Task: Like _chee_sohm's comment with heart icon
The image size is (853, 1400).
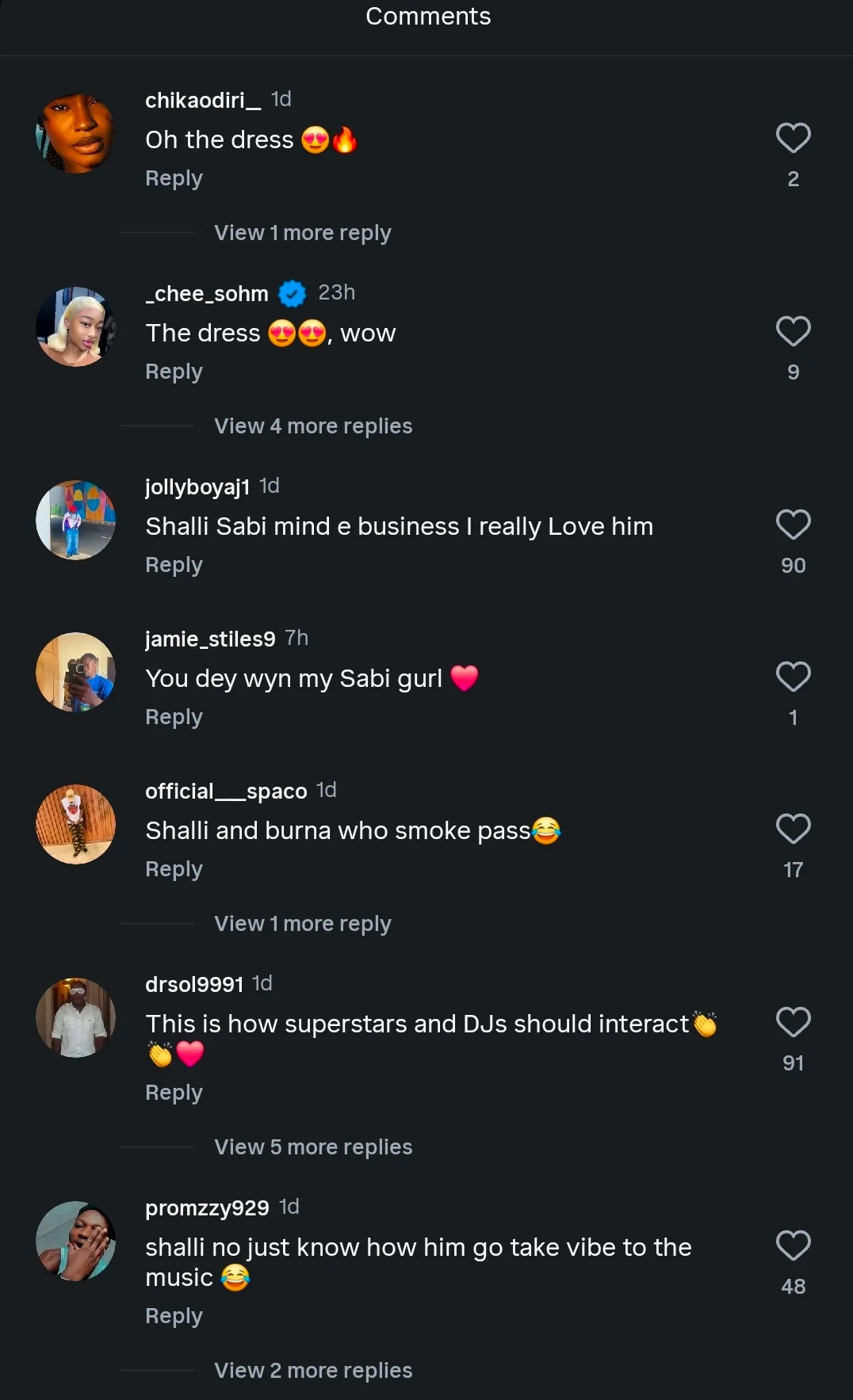Action: (793, 332)
